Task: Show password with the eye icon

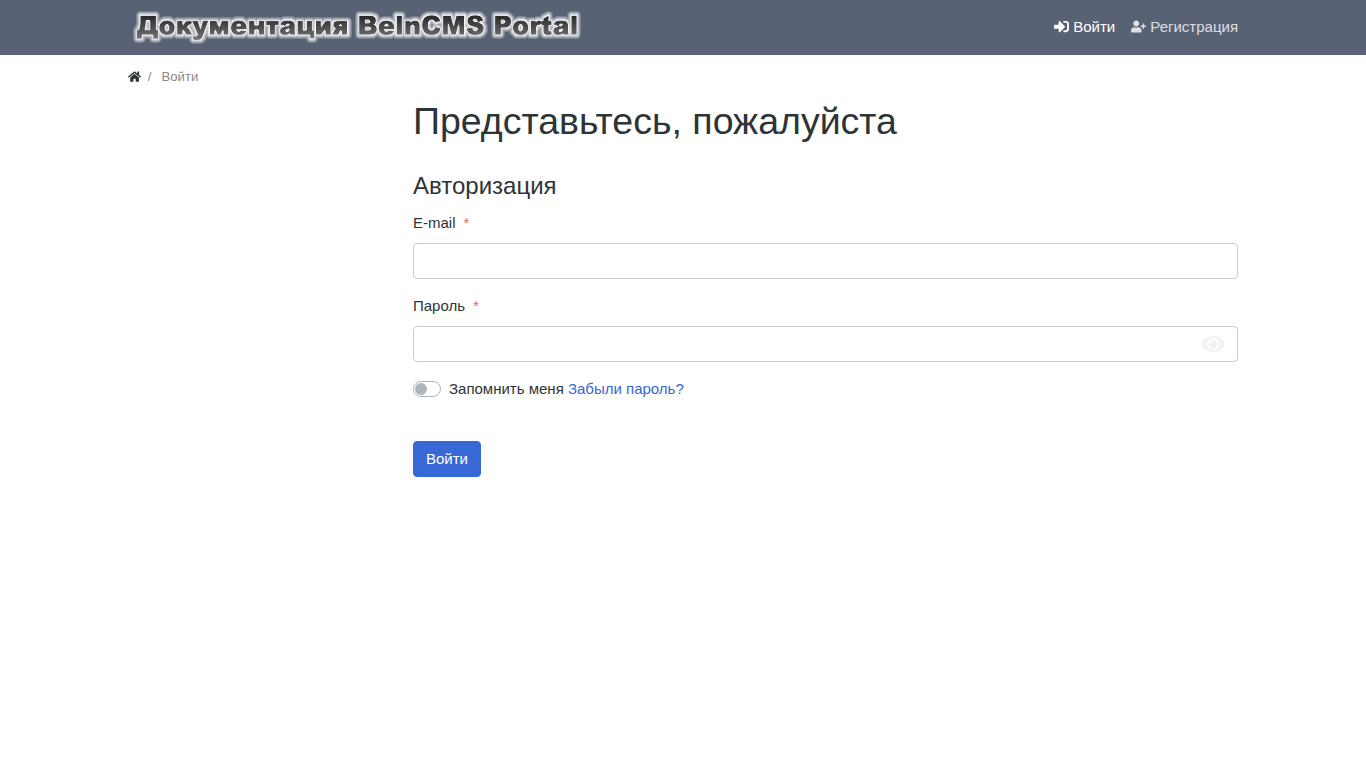Action: click(1213, 344)
